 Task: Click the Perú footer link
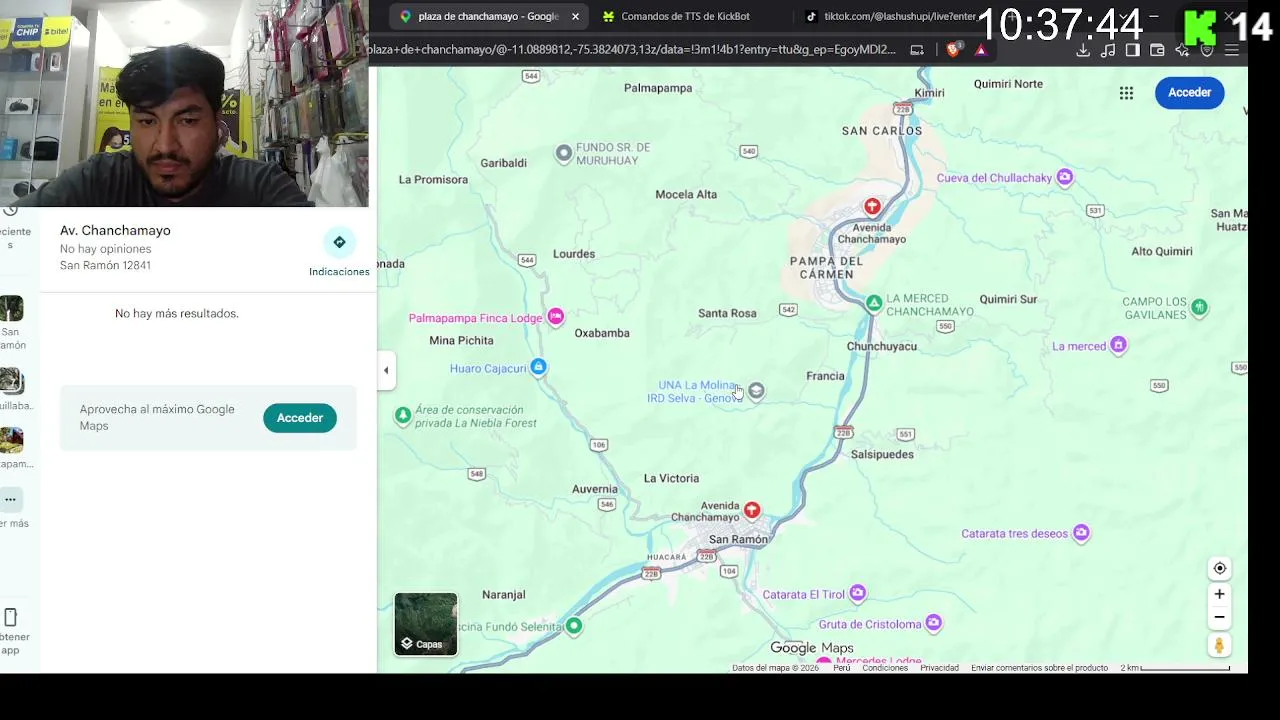[x=842, y=668]
